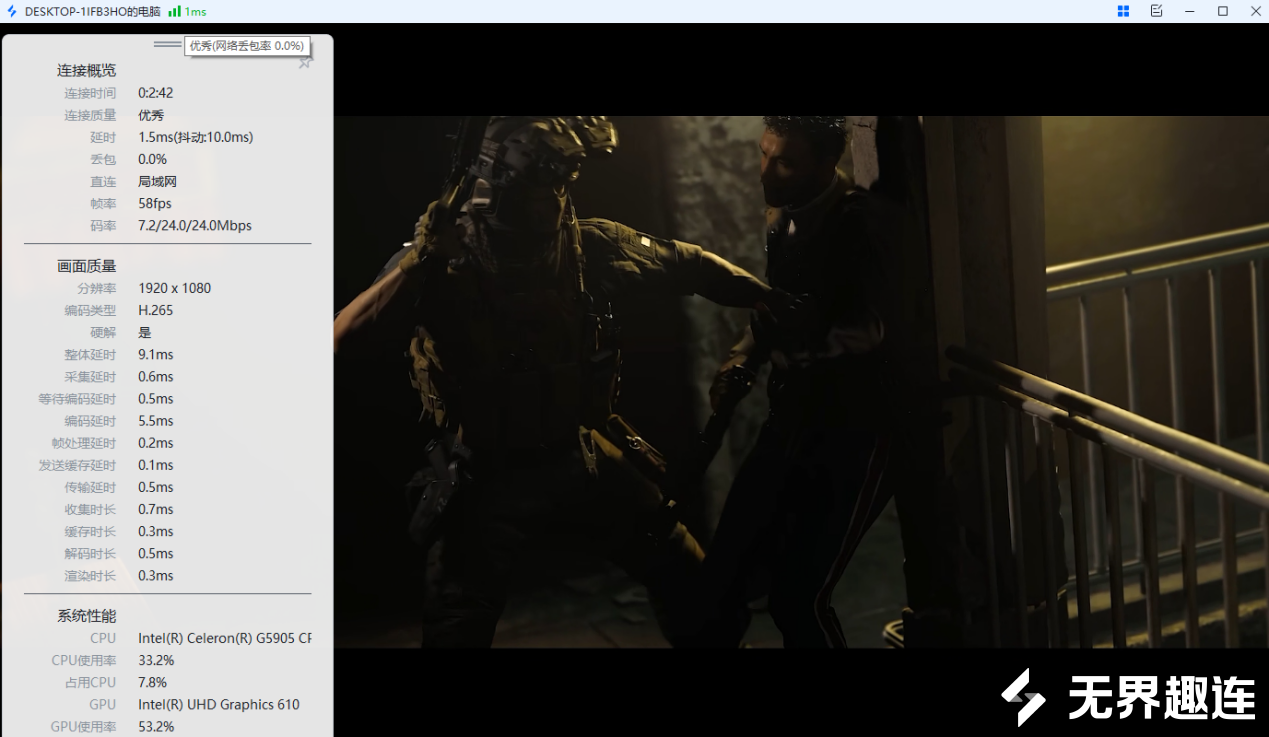
Task: Click the blue lightning app logo
Action: coord(12,11)
